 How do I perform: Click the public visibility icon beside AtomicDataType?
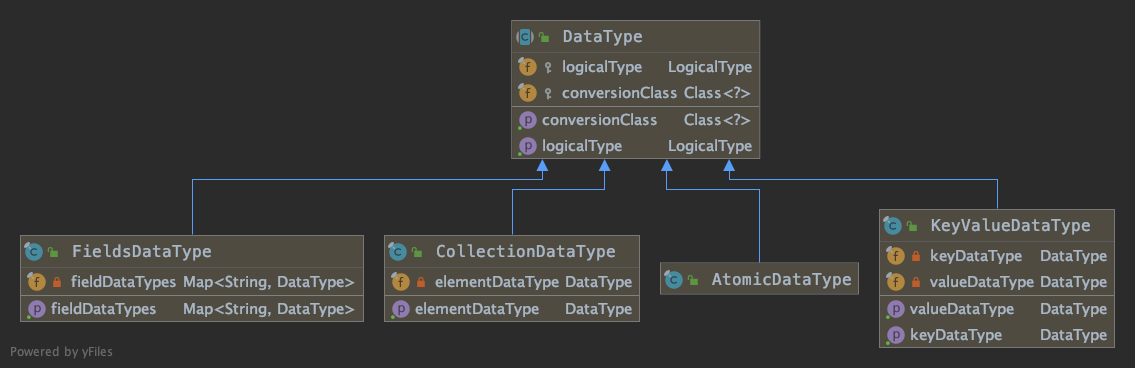click(693, 280)
